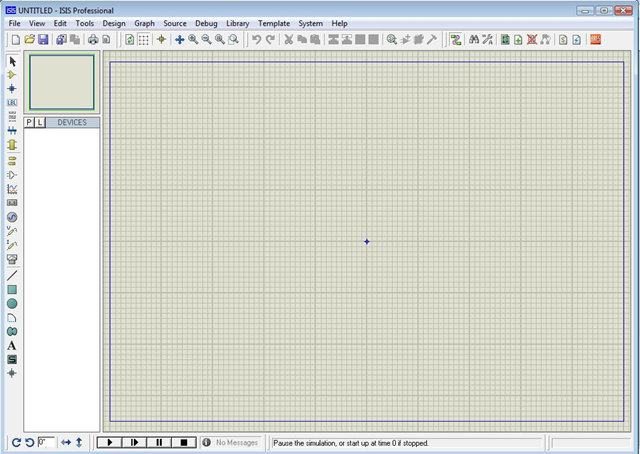Open the property assignment tool
This screenshot has width=640, height=454.
pyautogui.click(x=487, y=40)
